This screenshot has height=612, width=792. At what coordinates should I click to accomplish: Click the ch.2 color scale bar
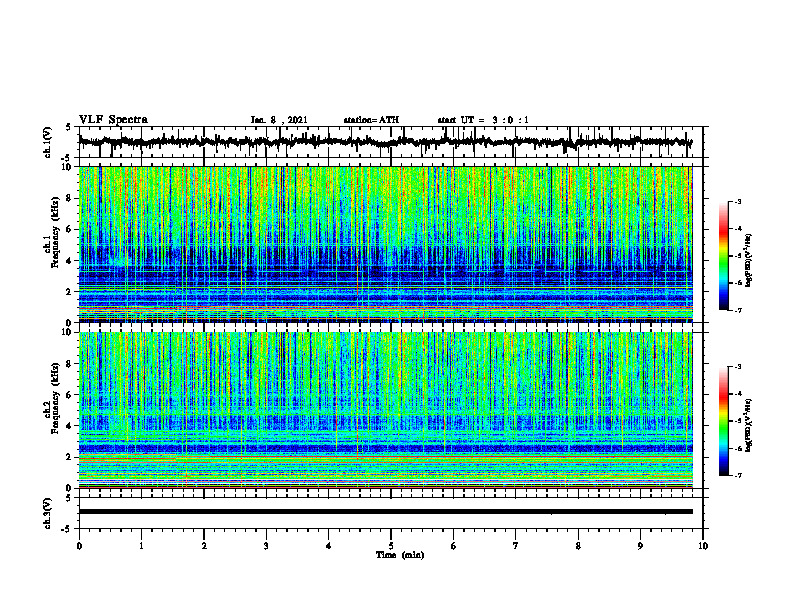(724, 421)
